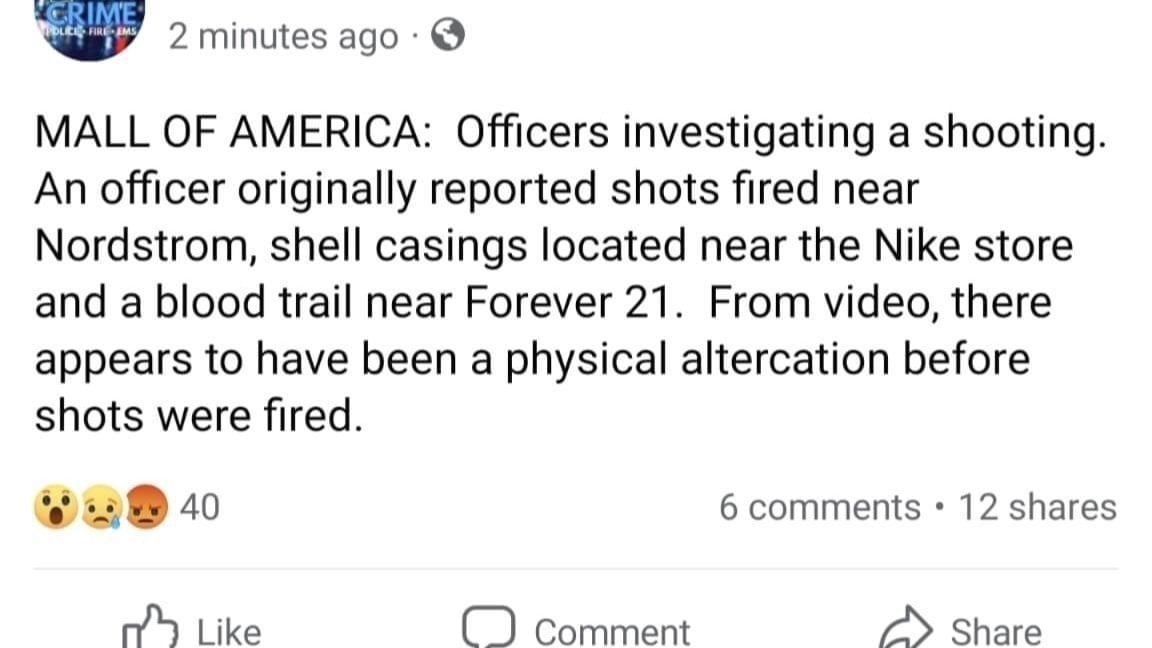Click the Like button

[x=194, y=630]
